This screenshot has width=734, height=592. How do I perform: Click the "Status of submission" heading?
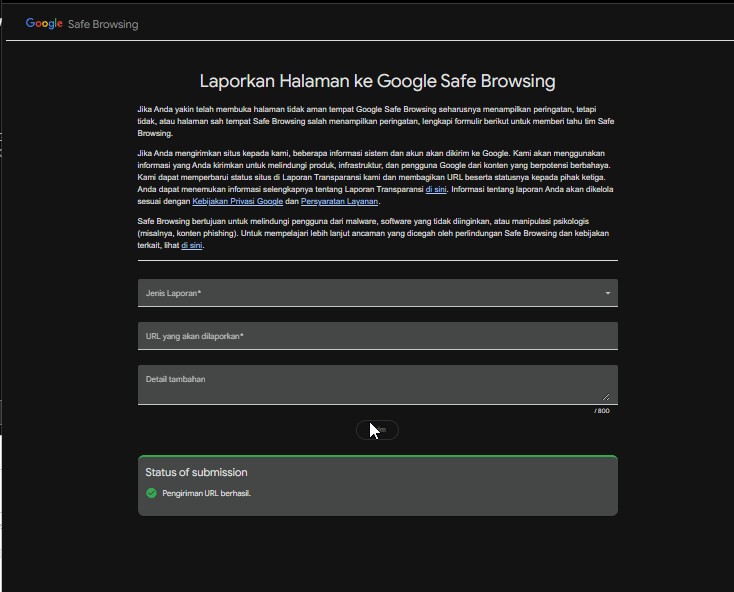tap(196, 472)
